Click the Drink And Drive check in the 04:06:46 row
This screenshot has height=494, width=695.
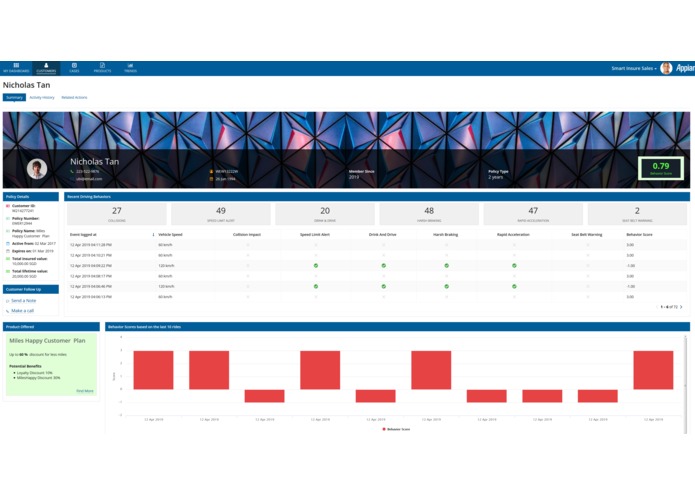pos(384,287)
